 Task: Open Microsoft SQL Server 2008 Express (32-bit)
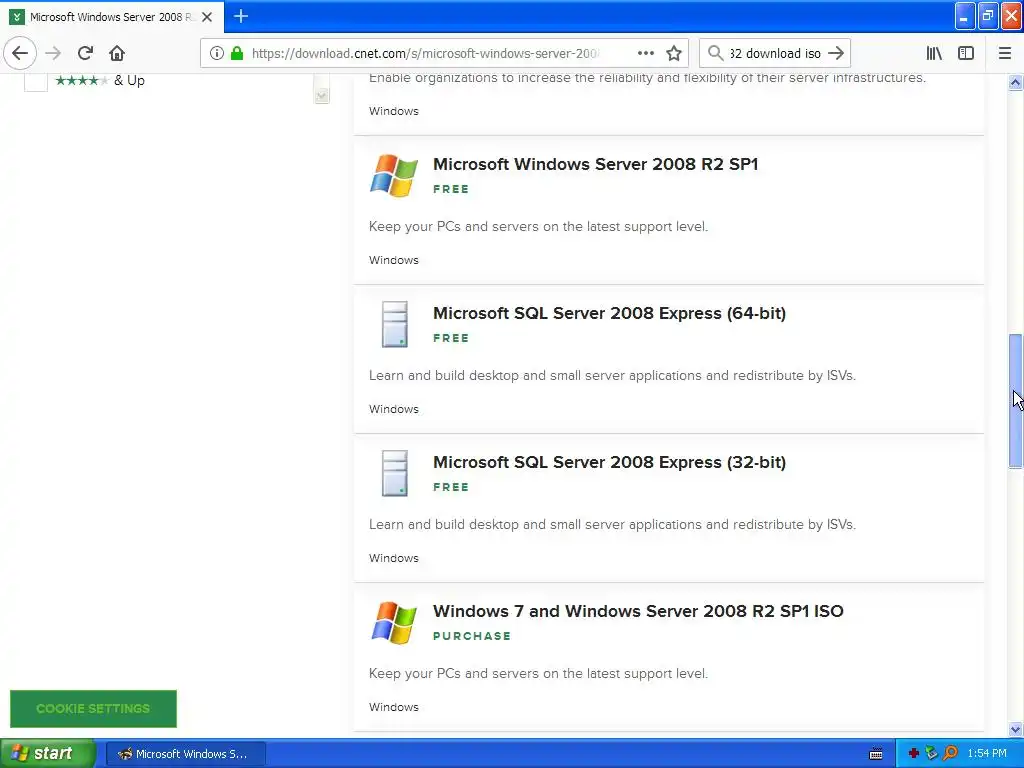coord(609,462)
